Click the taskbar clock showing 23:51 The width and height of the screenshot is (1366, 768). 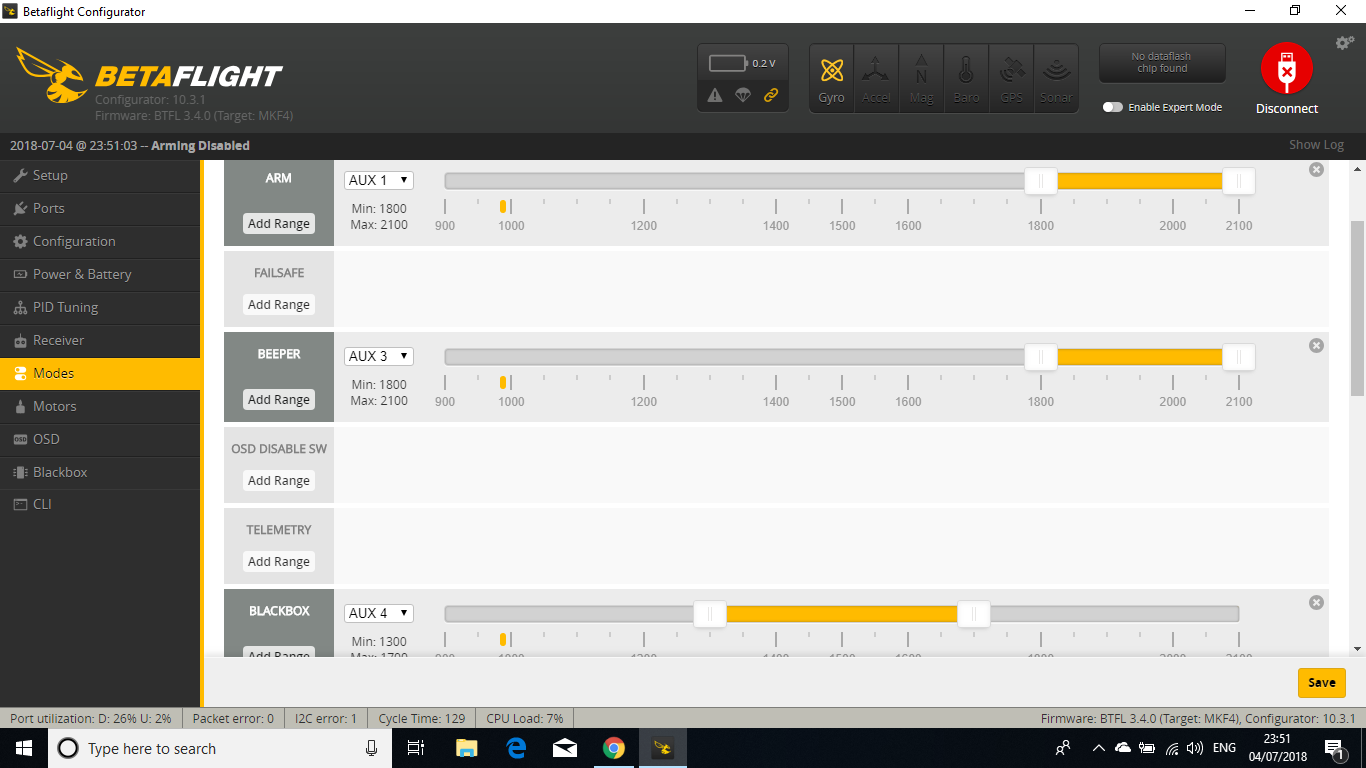[1277, 748]
